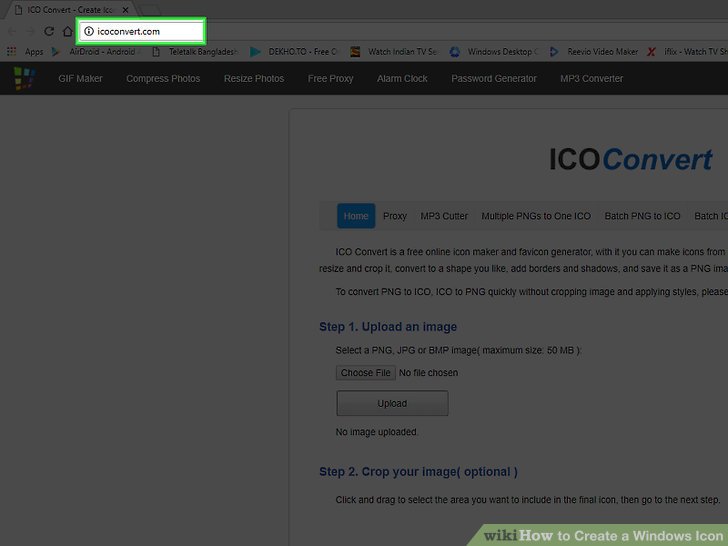Click the browser reload icon

pyautogui.click(x=49, y=31)
